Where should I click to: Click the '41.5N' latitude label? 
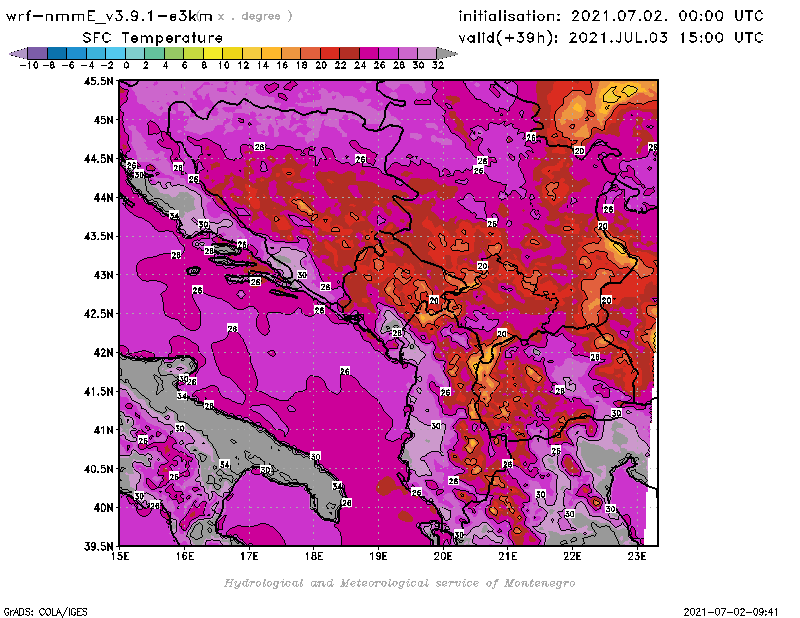[x=98, y=391]
